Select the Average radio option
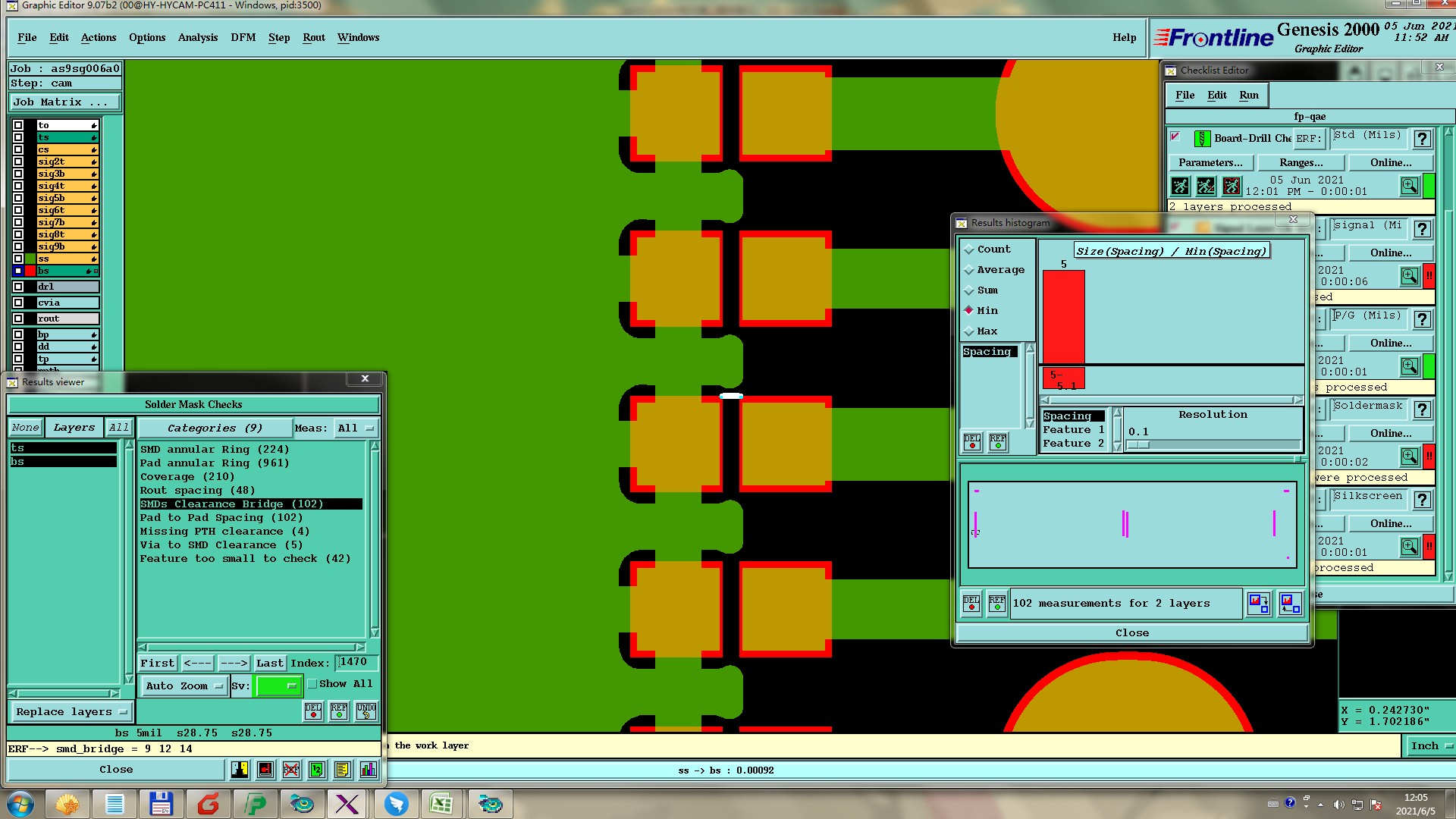Image resolution: width=1456 pixels, height=819 pixels. click(969, 270)
